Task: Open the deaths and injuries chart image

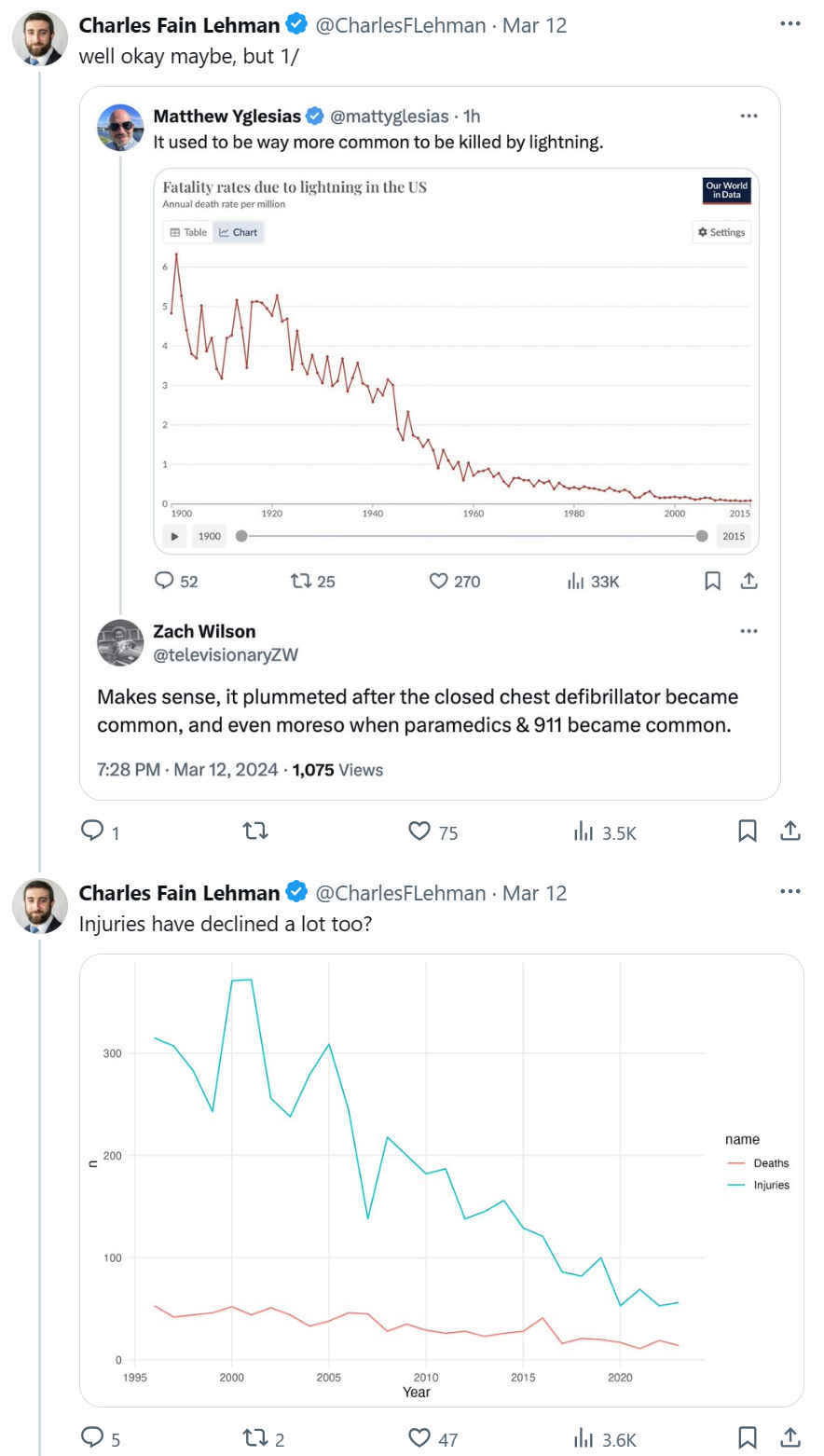Action: tap(441, 1179)
